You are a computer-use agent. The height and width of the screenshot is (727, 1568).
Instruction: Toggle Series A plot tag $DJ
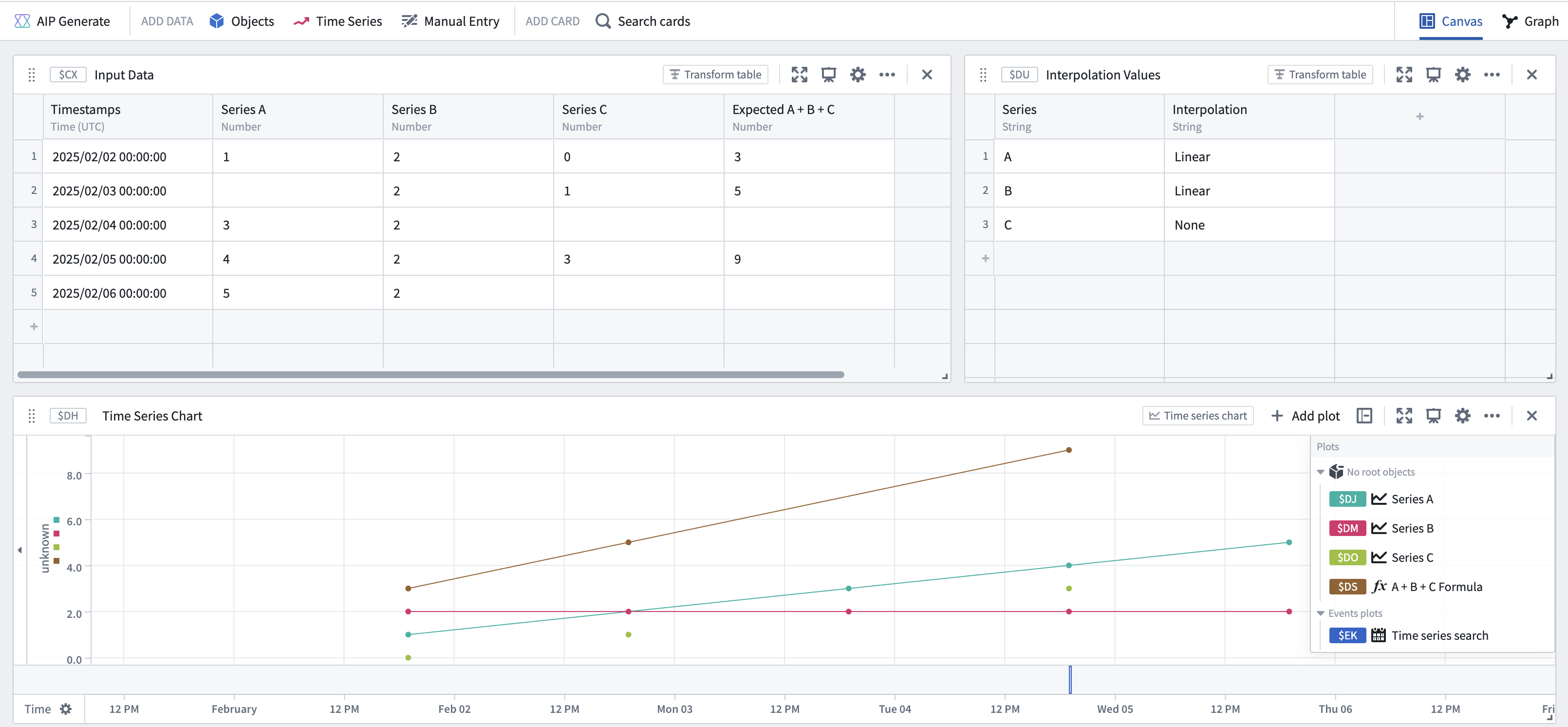(1347, 499)
